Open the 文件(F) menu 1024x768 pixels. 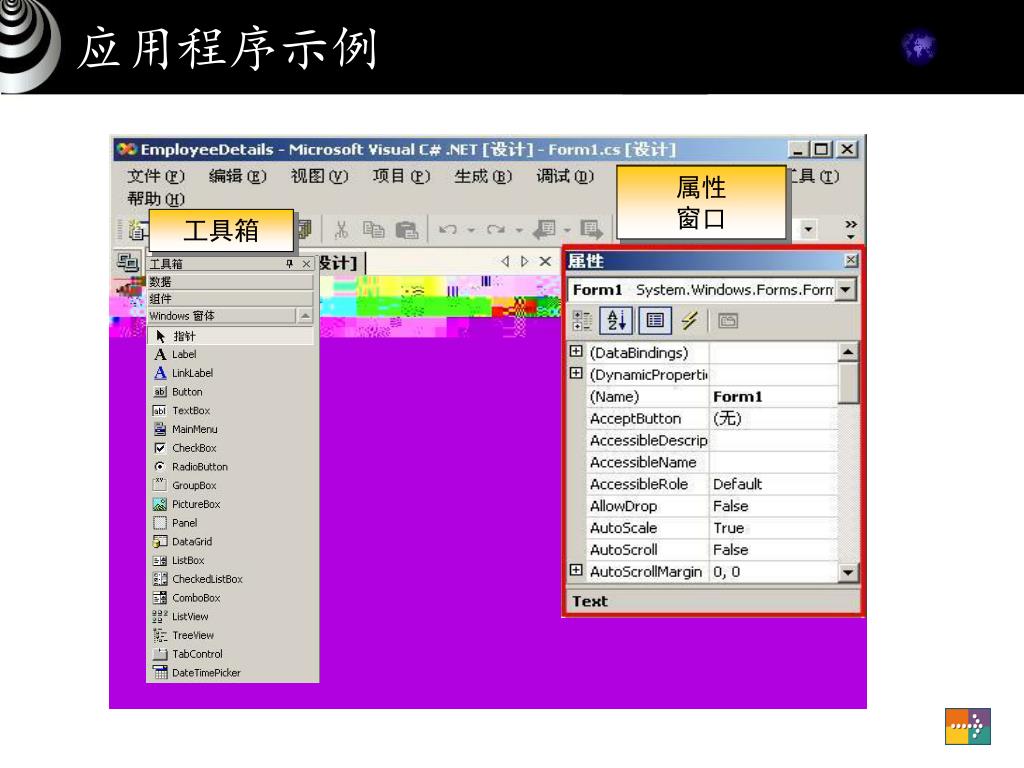point(156,176)
